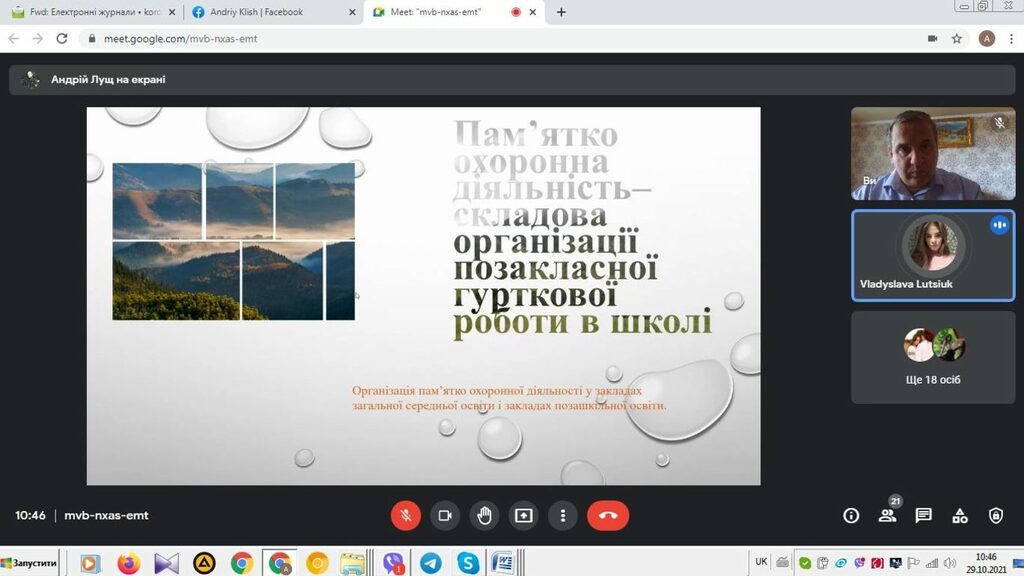Click the Present now screen icon
This screenshot has width=1024, height=576.
pyautogui.click(x=523, y=515)
